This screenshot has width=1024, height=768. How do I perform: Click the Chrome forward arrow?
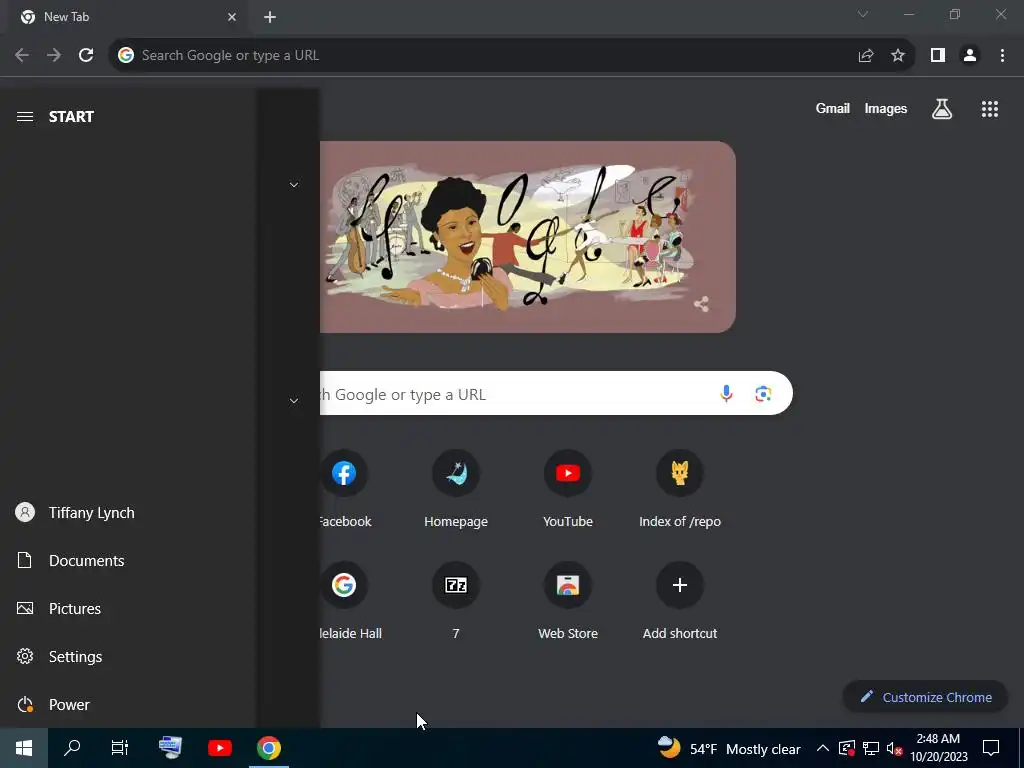(x=54, y=56)
